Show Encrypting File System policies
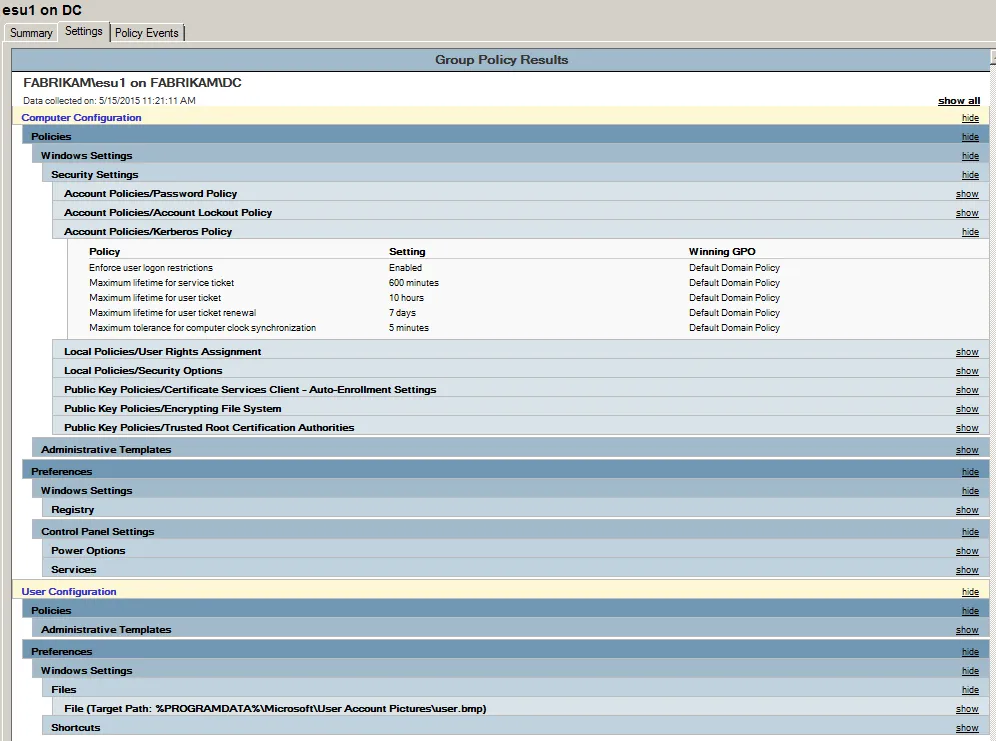The image size is (996, 741). pos(967,409)
